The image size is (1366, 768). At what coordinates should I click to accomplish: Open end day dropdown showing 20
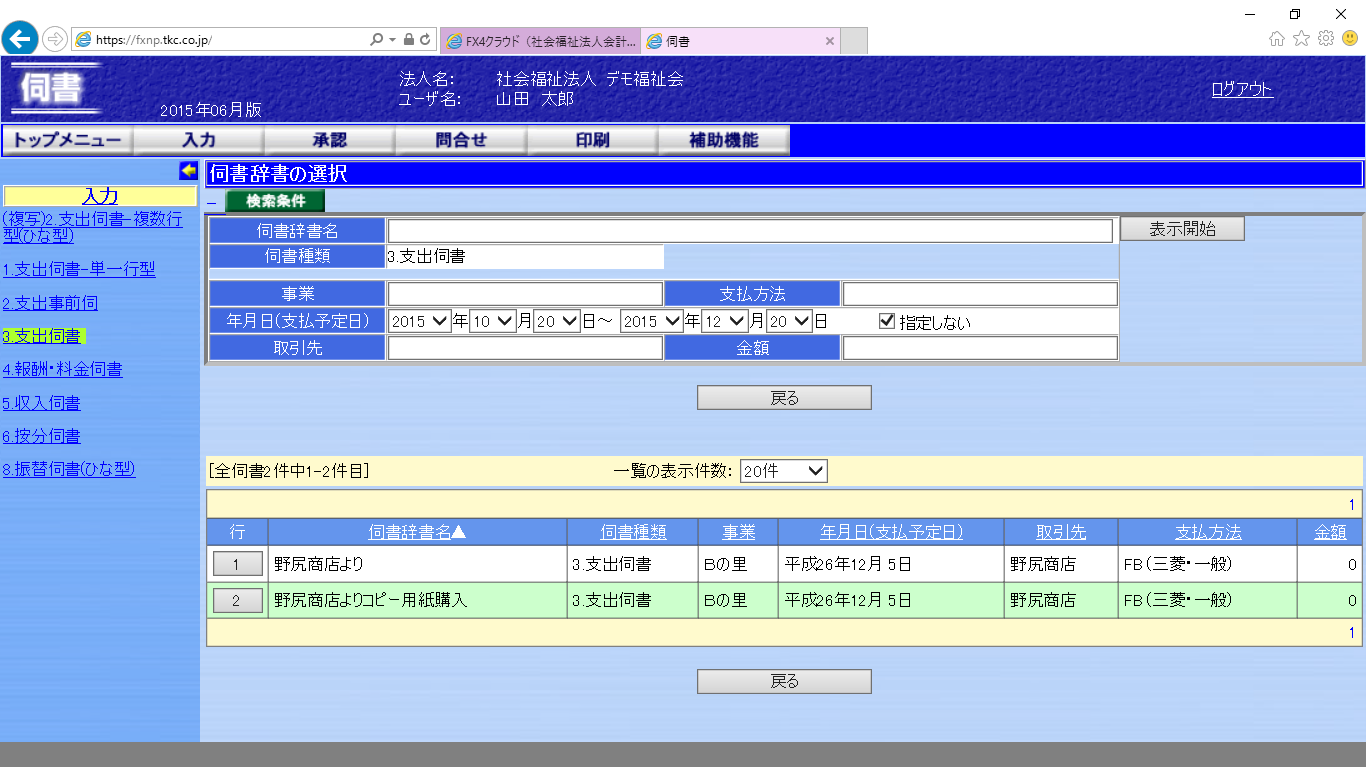(x=790, y=322)
